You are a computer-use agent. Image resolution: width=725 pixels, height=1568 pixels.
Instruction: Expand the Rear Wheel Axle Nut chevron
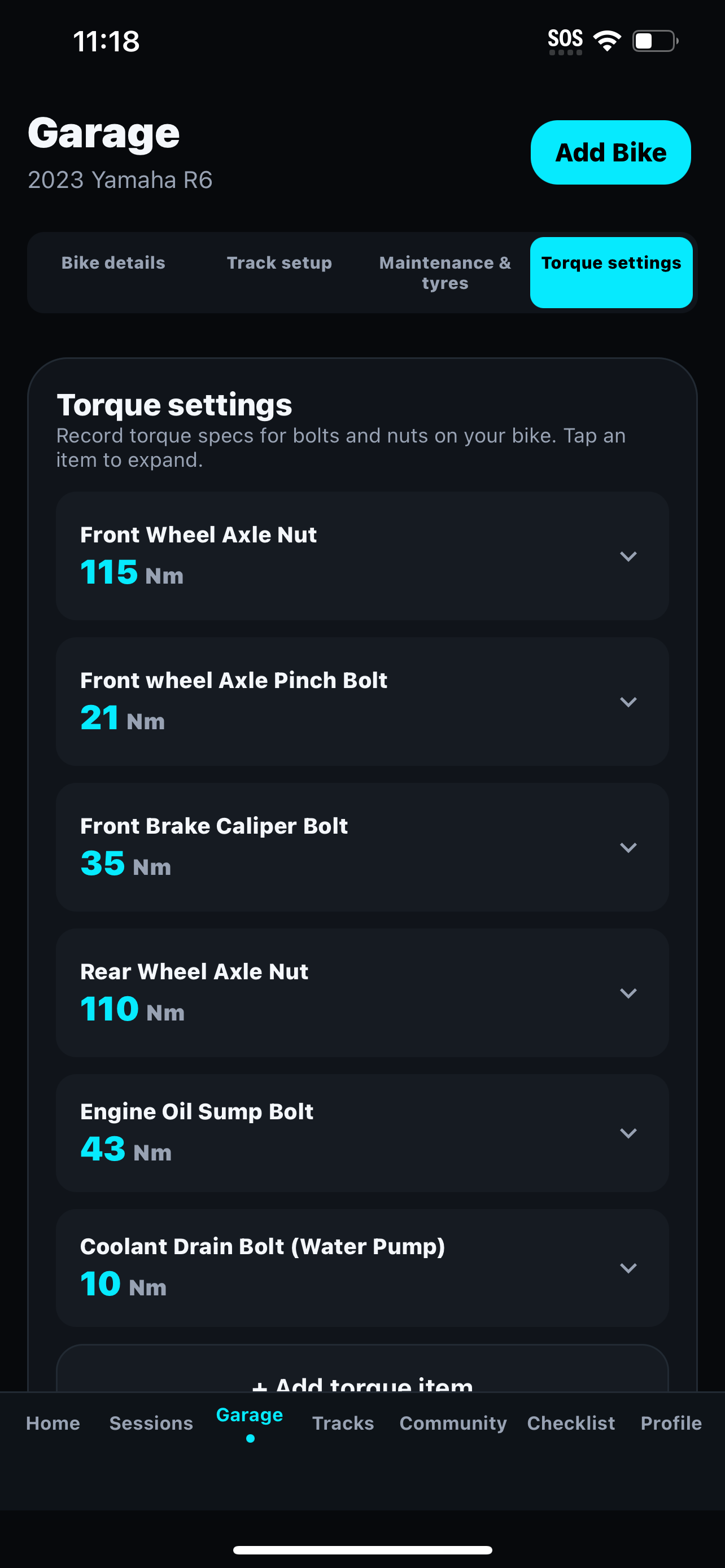628,993
